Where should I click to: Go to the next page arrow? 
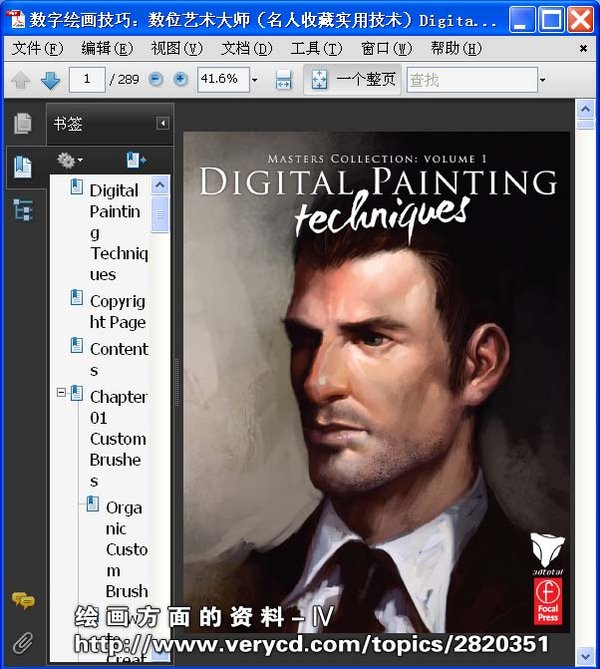click(50, 80)
